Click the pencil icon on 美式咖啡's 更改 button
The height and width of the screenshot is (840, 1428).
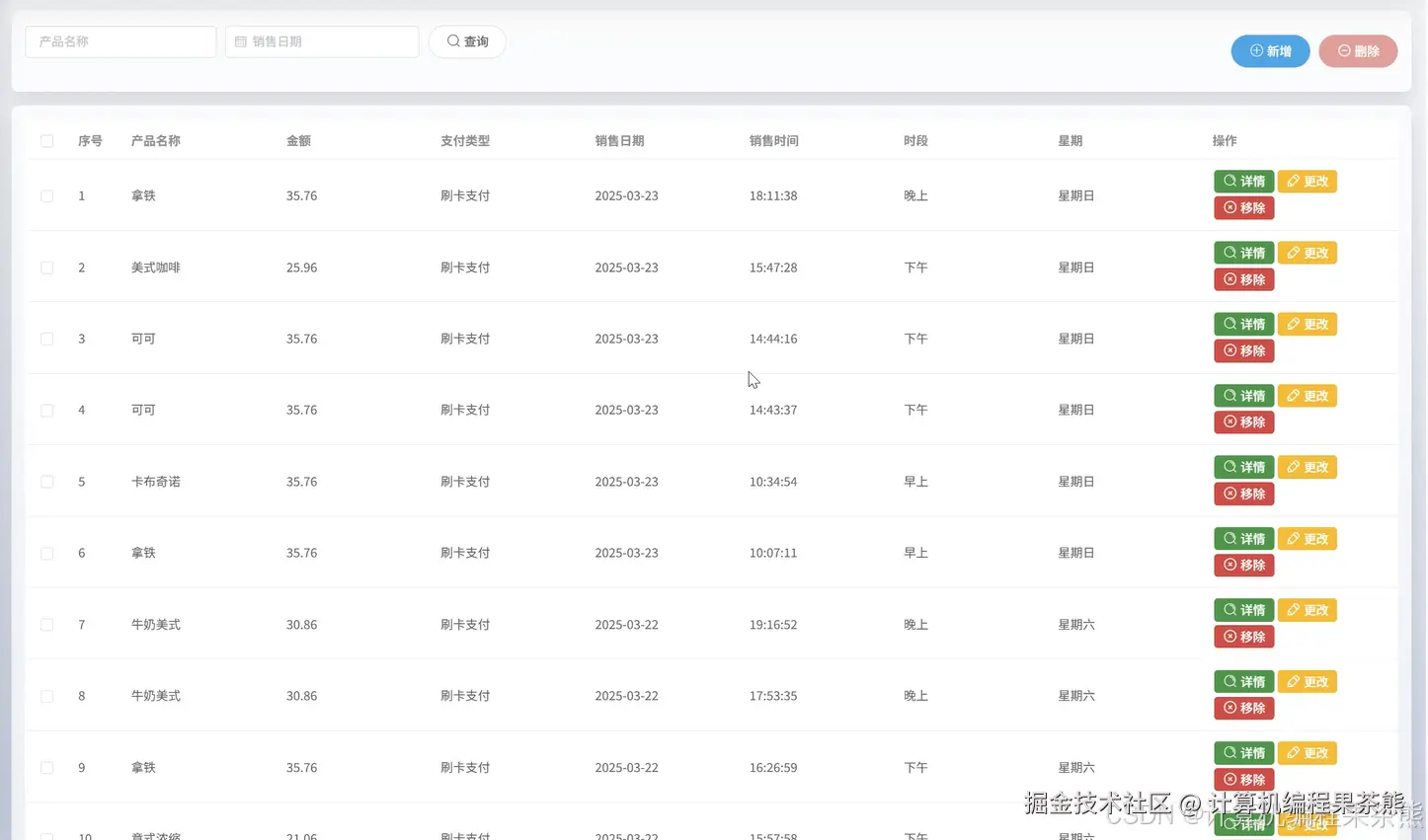(1292, 253)
